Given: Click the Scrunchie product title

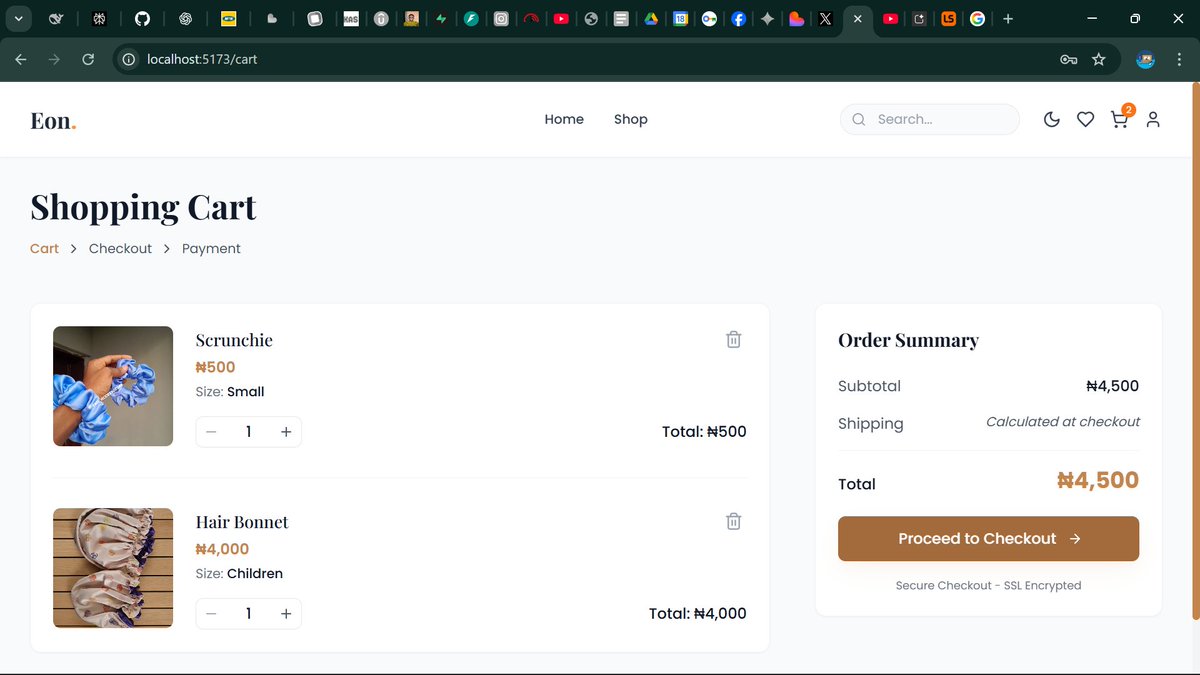Looking at the screenshot, I should pos(234,340).
